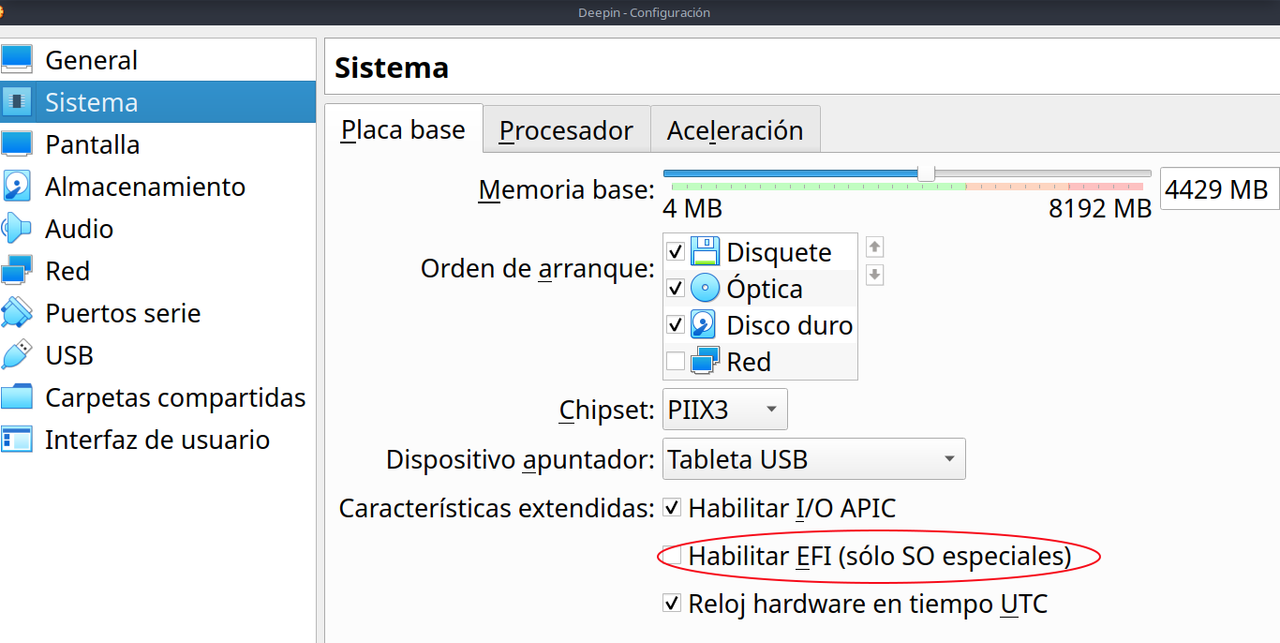Screen dimensions: 1280x643
Task: Select USB label in sidebar
Action: [69, 355]
